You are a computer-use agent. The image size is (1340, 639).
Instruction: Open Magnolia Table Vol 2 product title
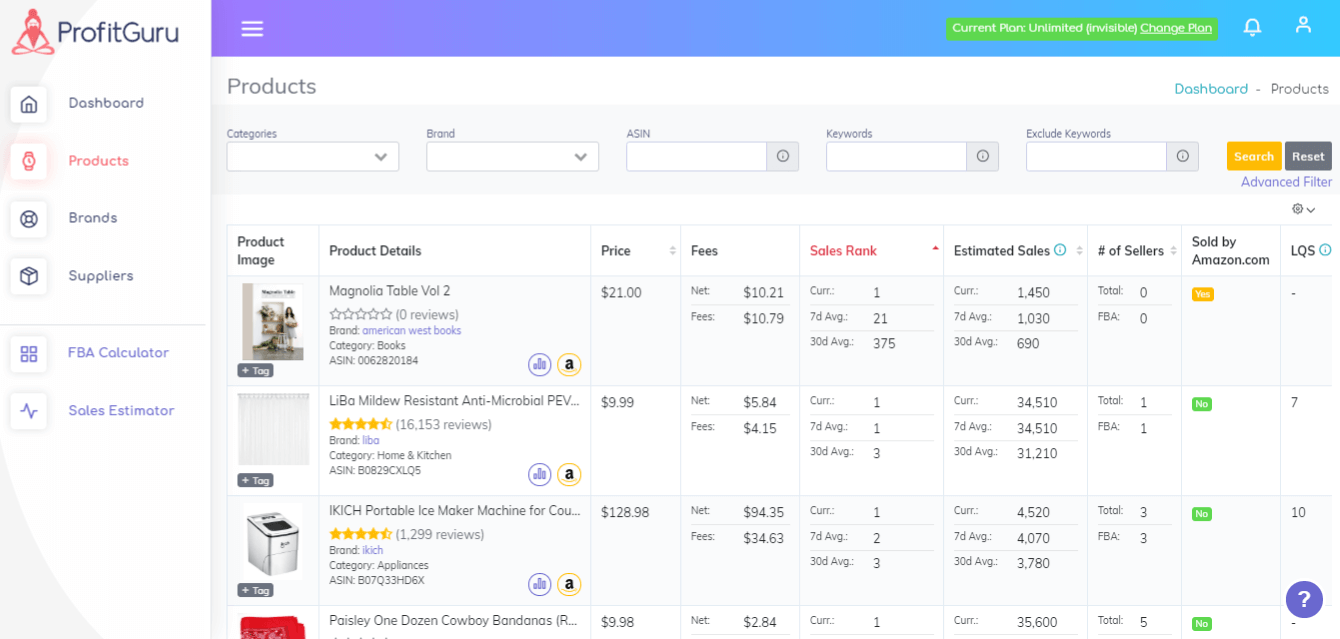[389, 291]
